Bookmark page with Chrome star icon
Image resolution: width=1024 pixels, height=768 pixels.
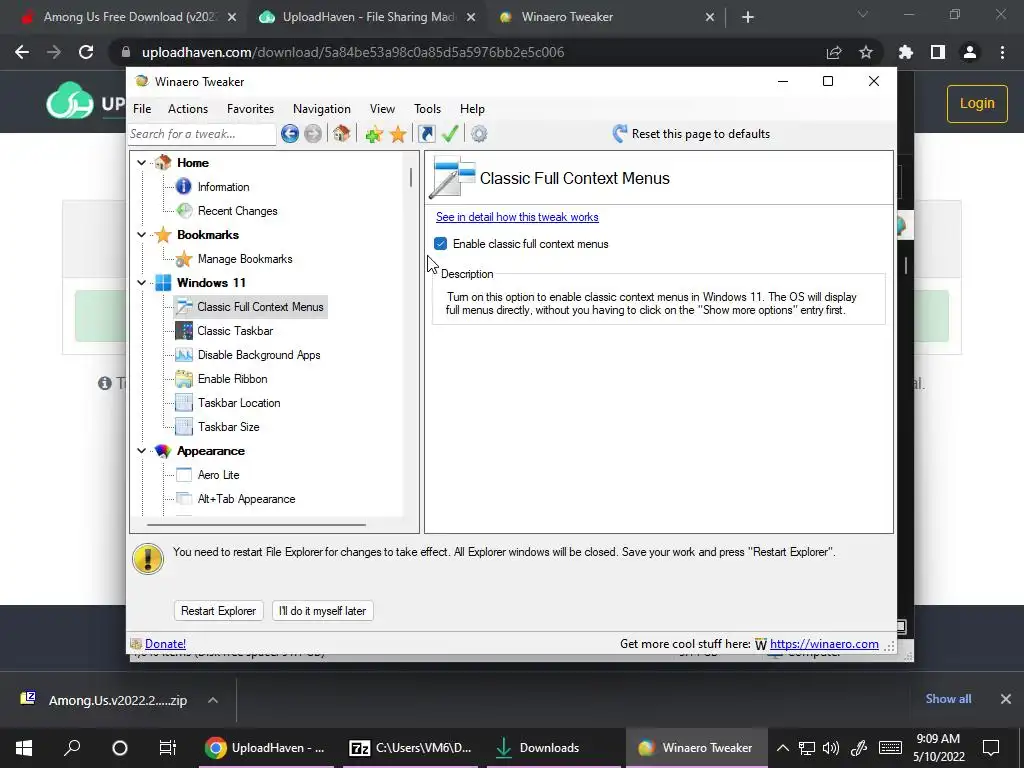866,52
